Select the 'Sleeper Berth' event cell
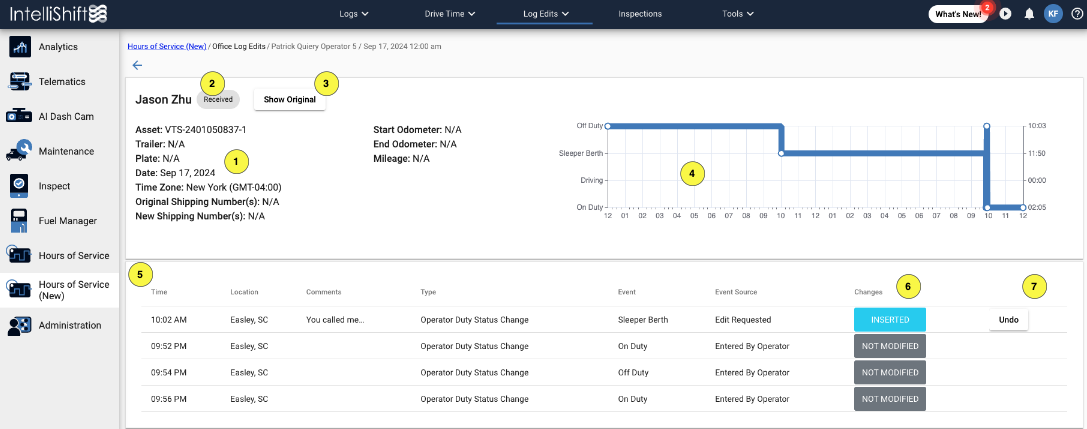 [641, 320]
